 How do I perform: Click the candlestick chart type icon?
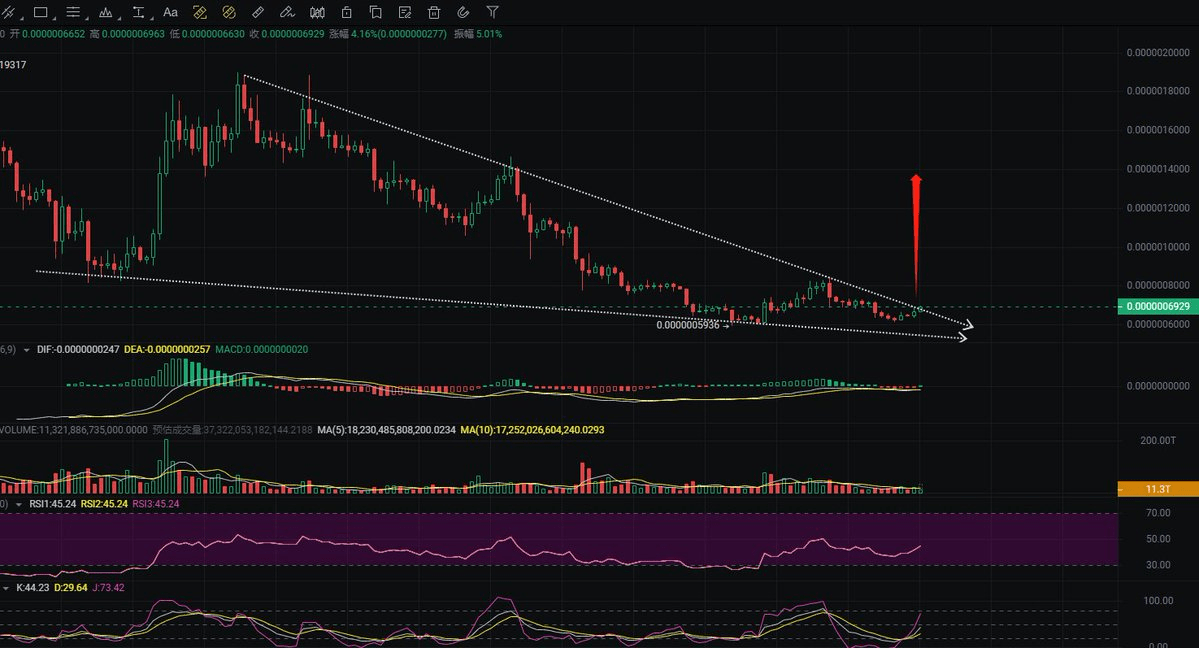coord(317,12)
